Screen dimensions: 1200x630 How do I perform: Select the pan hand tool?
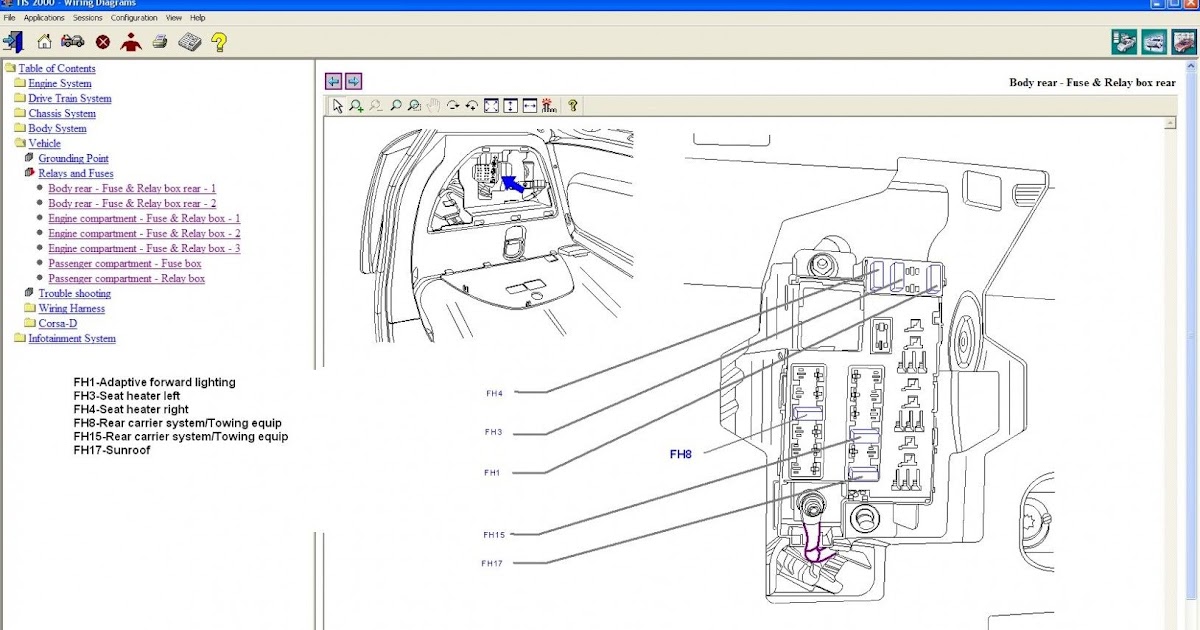(433, 105)
